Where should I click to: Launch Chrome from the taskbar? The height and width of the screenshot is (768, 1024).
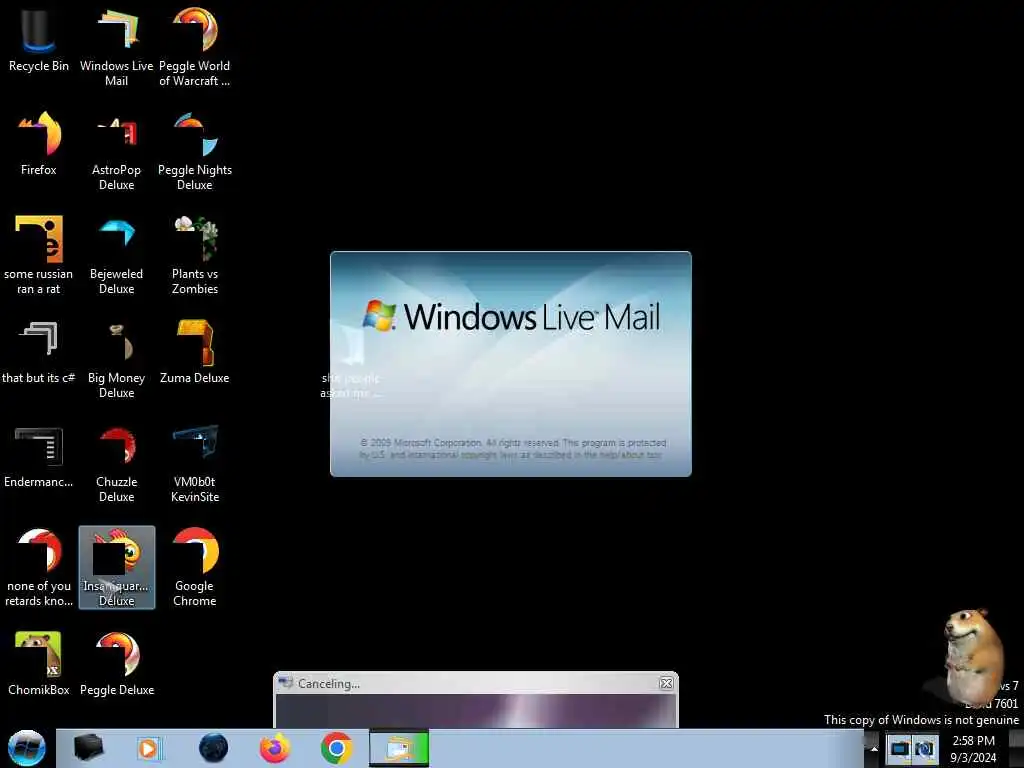coord(336,748)
